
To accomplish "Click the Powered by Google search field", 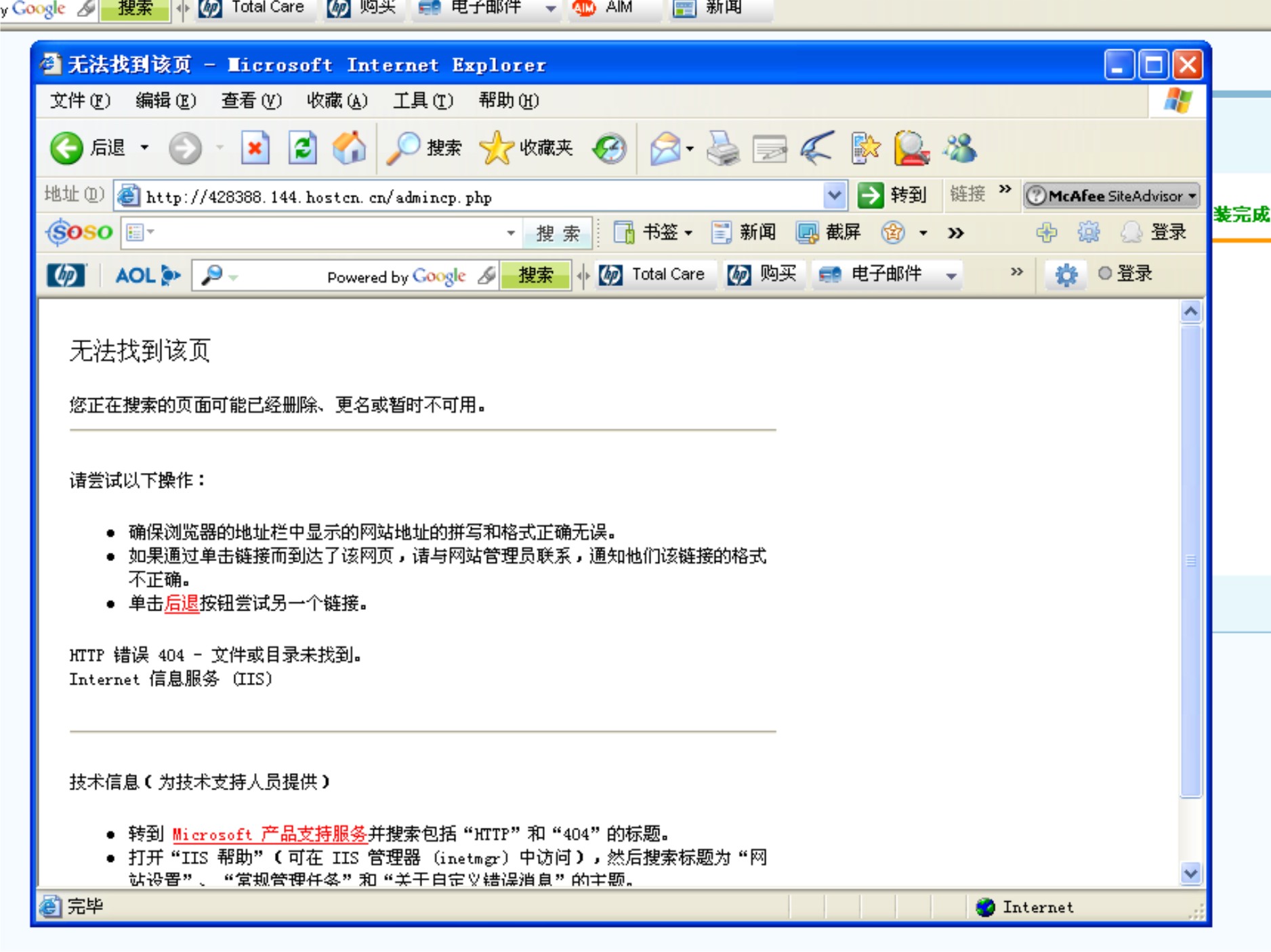I will (346, 276).
